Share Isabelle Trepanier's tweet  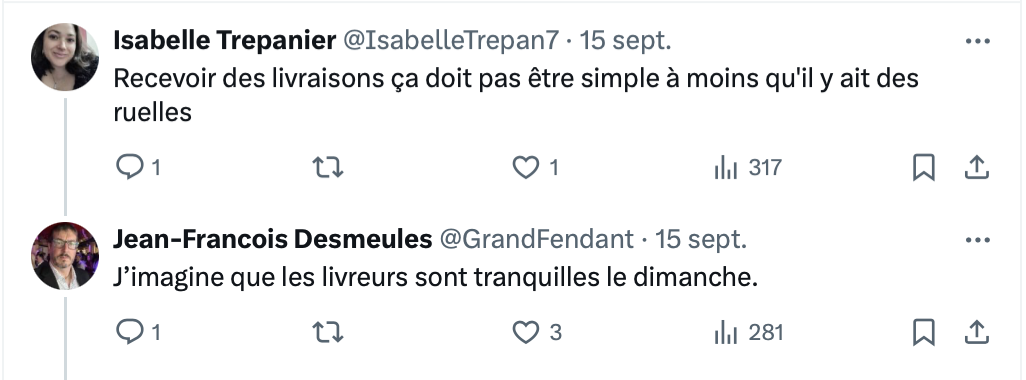976,167
